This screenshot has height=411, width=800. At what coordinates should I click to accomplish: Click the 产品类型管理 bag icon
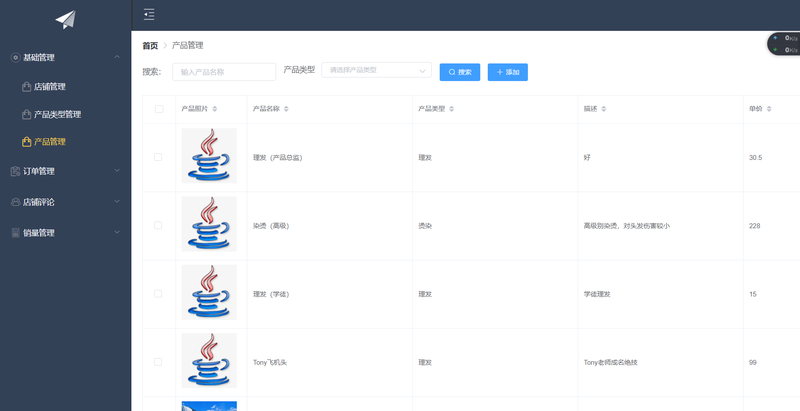pyautogui.click(x=27, y=114)
